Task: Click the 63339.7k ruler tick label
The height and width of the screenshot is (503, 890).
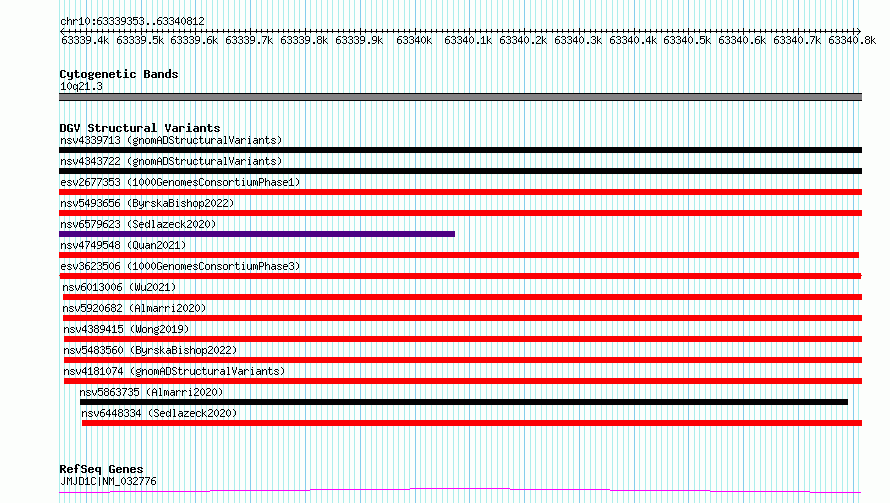Action: click(249, 40)
